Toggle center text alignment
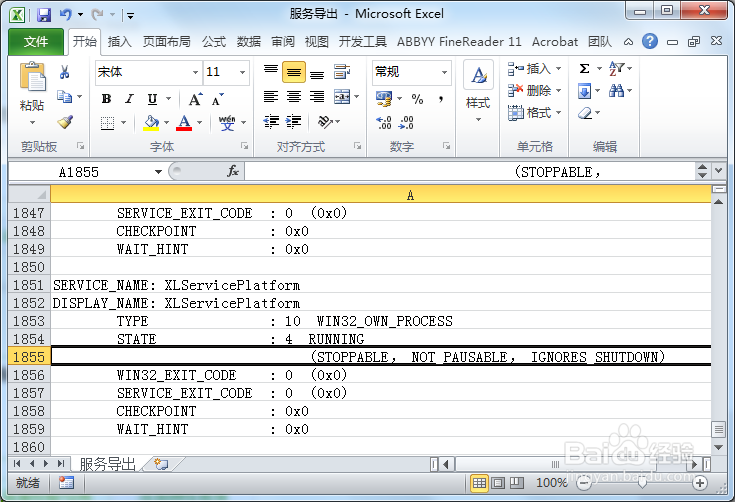This screenshot has width=735, height=502. tap(294, 97)
